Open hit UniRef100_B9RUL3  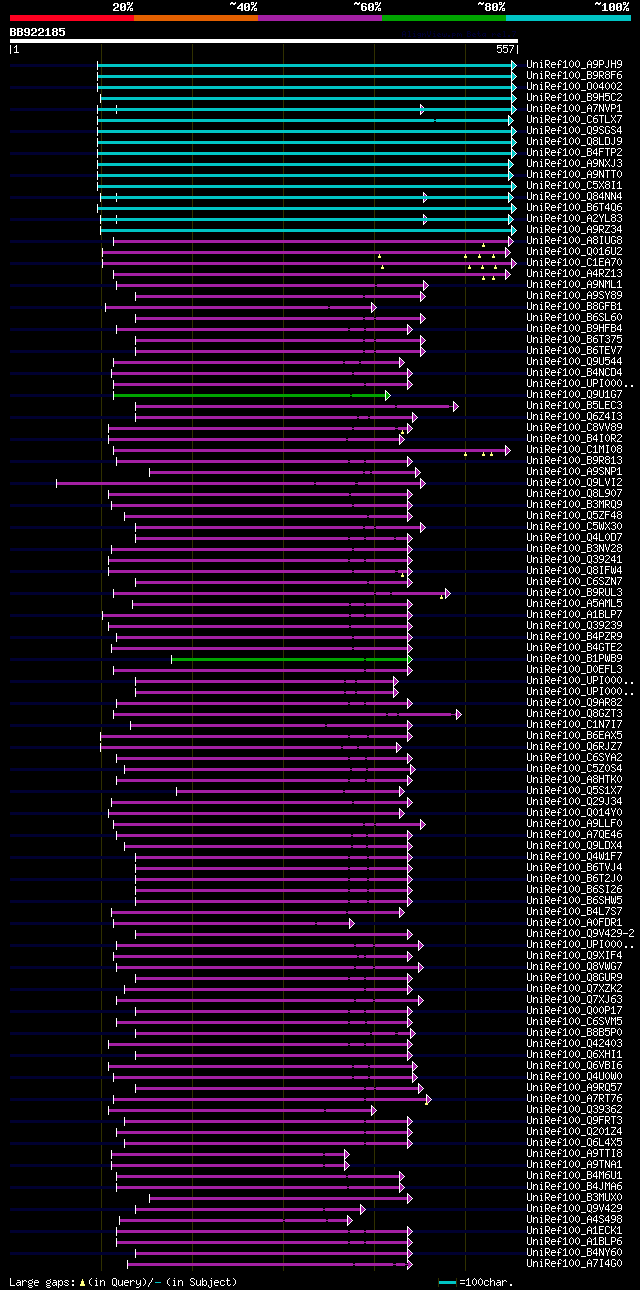click(574, 593)
